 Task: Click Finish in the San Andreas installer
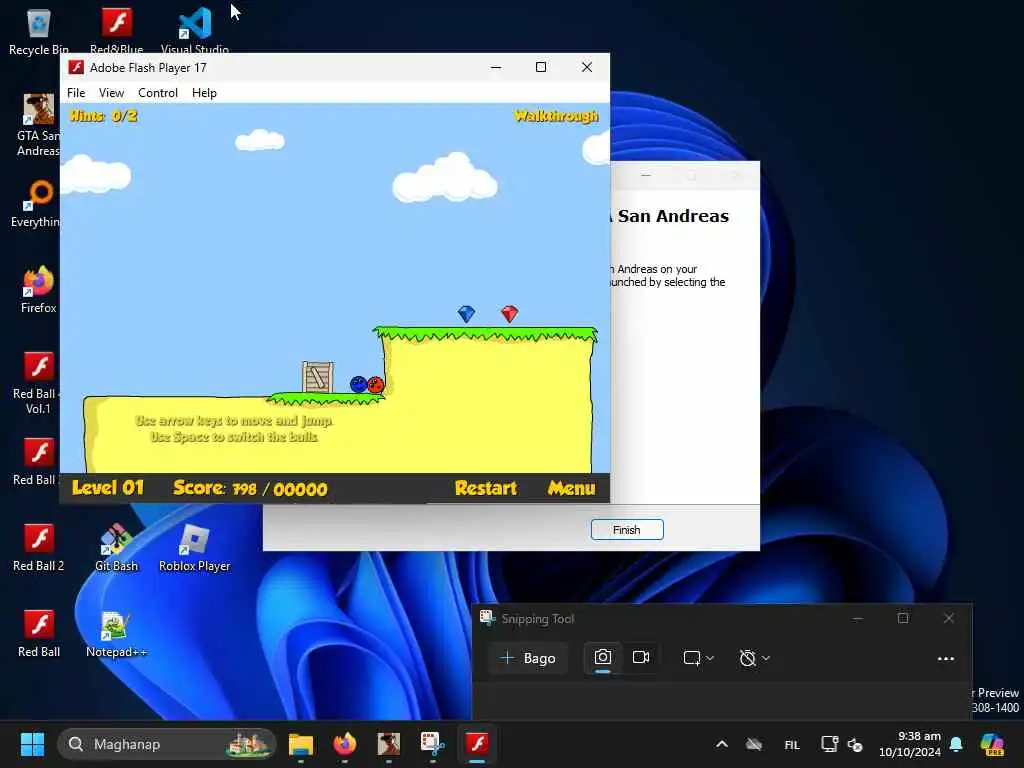[x=627, y=530]
